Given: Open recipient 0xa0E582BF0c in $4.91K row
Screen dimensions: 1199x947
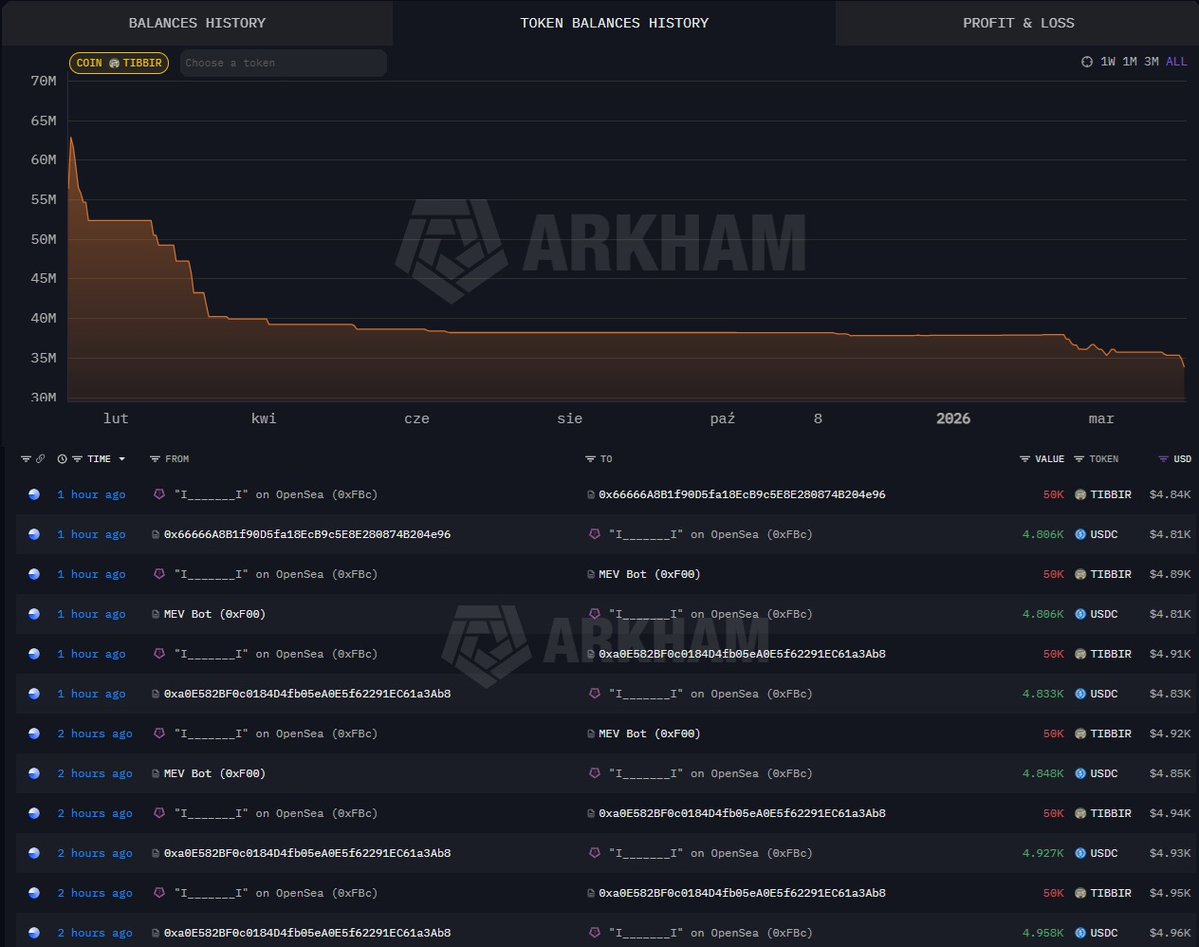Looking at the screenshot, I should coord(742,654).
